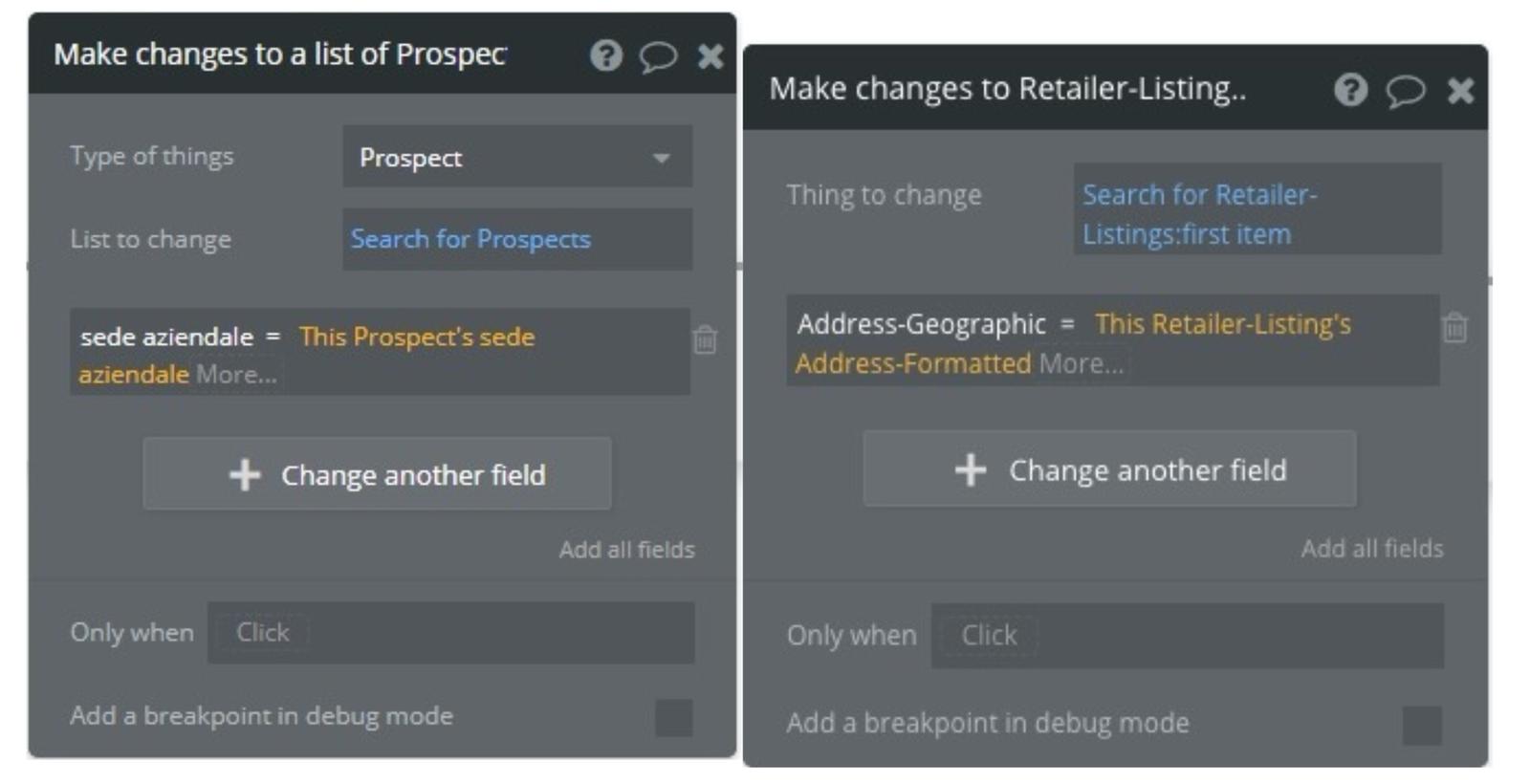The width and height of the screenshot is (1530, 784).
Task: Delete the sede aziendale field with trash icon
Action: pyautogui.click(x=705, y=339)
